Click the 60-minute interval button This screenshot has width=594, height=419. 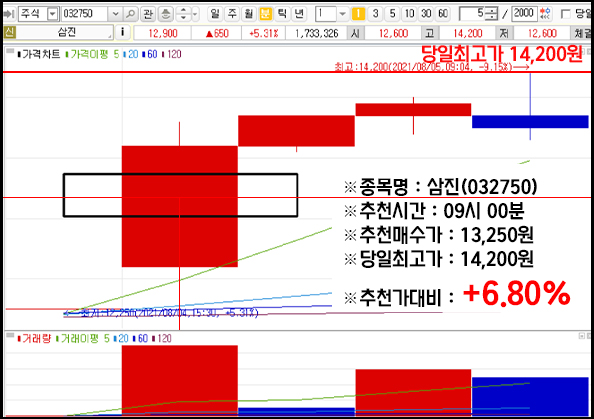coord(443,14)
